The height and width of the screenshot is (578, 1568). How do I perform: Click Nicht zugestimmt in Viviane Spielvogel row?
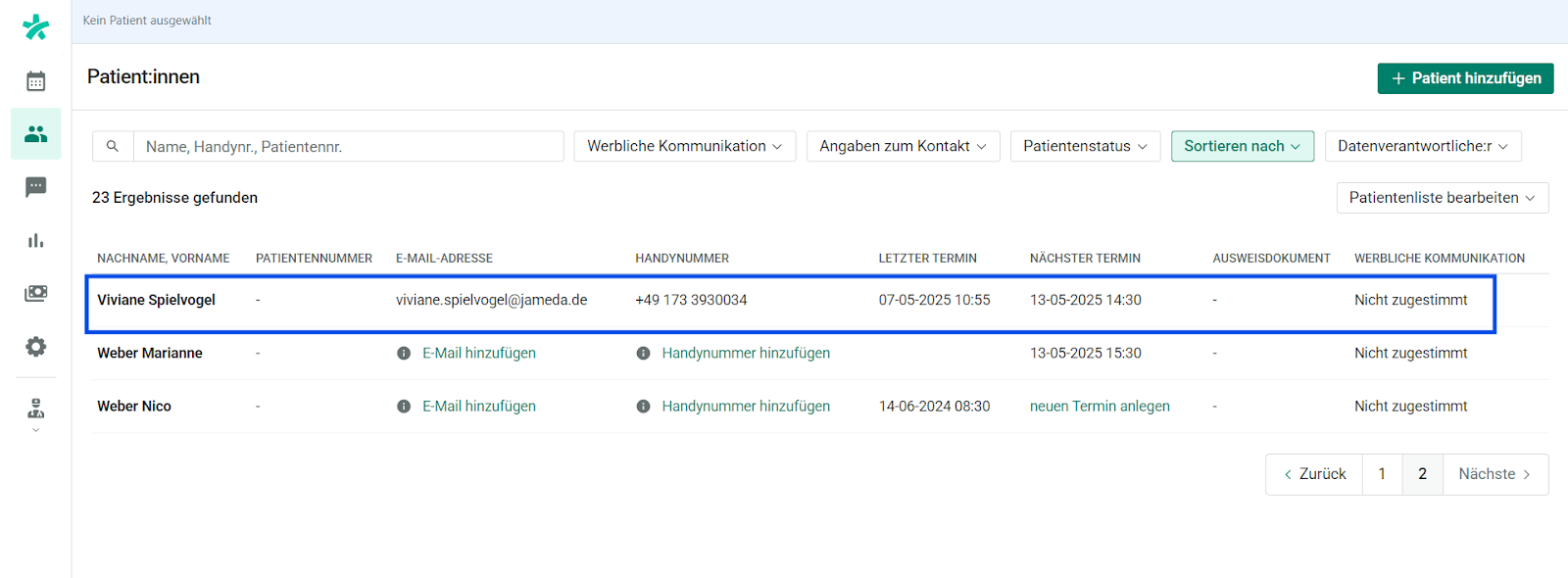point(1411,300)
